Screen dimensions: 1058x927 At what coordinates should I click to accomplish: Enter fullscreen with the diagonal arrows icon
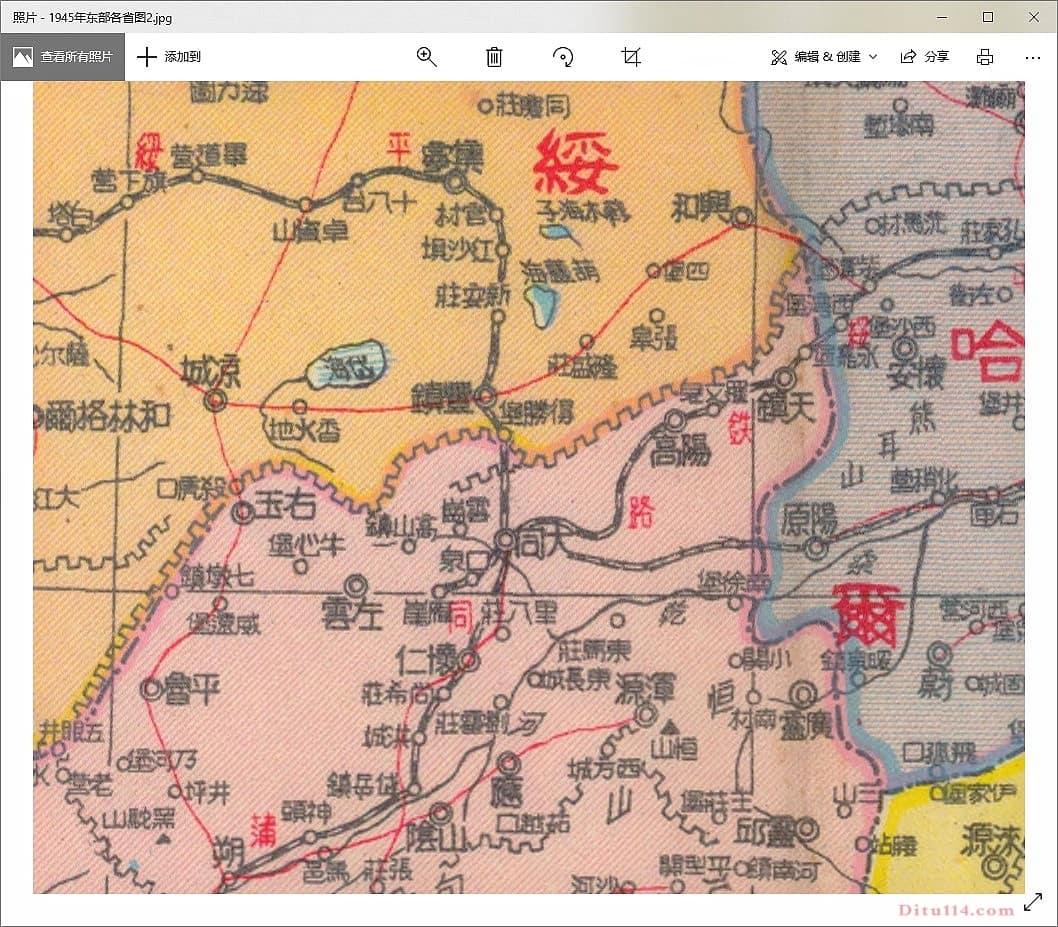(1033, 903)
